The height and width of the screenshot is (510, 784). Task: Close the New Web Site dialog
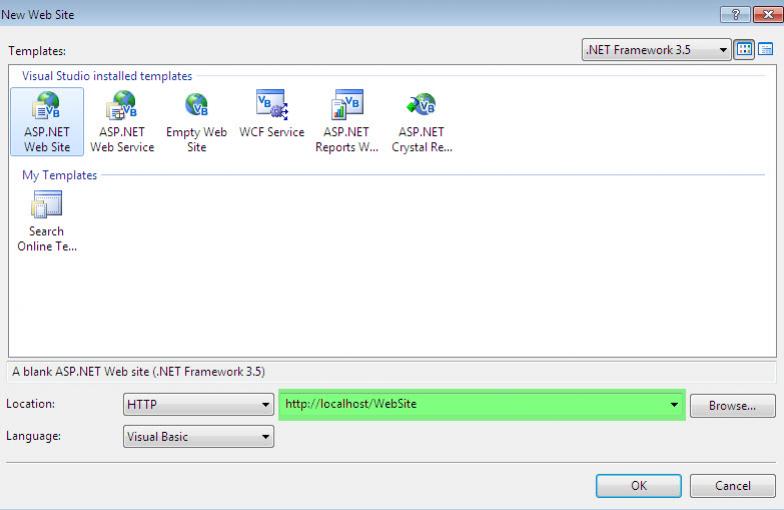768,14
